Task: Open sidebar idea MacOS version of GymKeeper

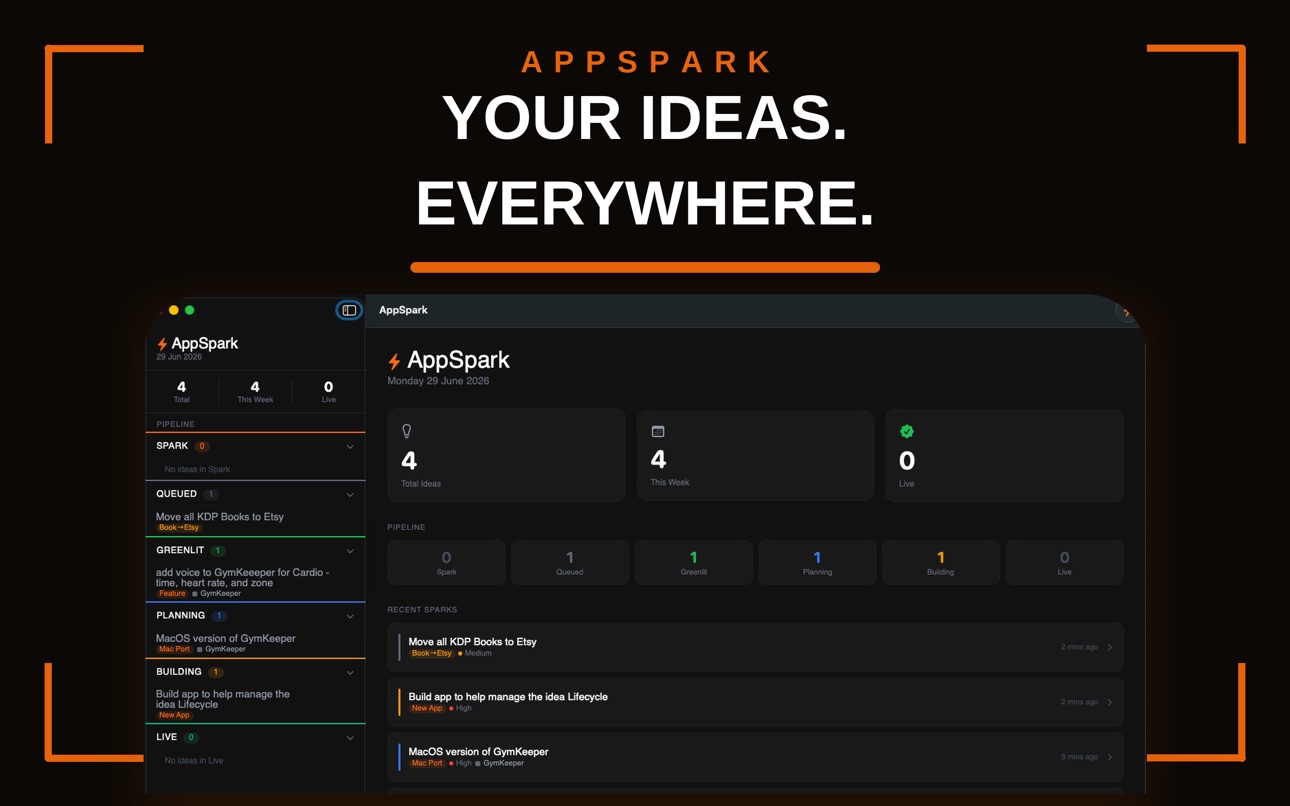Action: pos(255,642)
